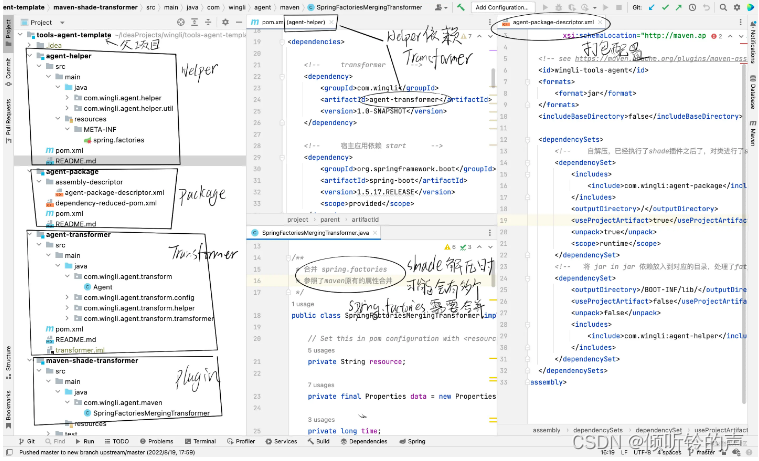Click dependencySets breadcrumb in descriptor editor
The height and width of the screenshot is (461, 759).
tap(598, 430)
